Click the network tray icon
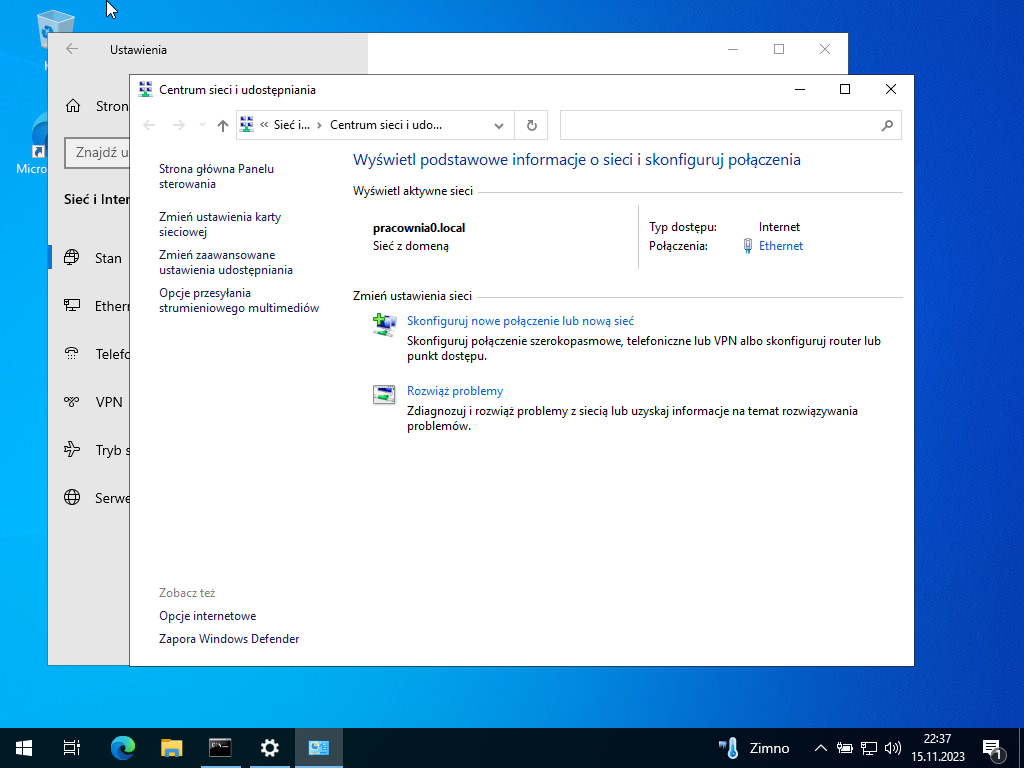The height and width of the screenshot is (768, 1024). [x=869, y=748]
